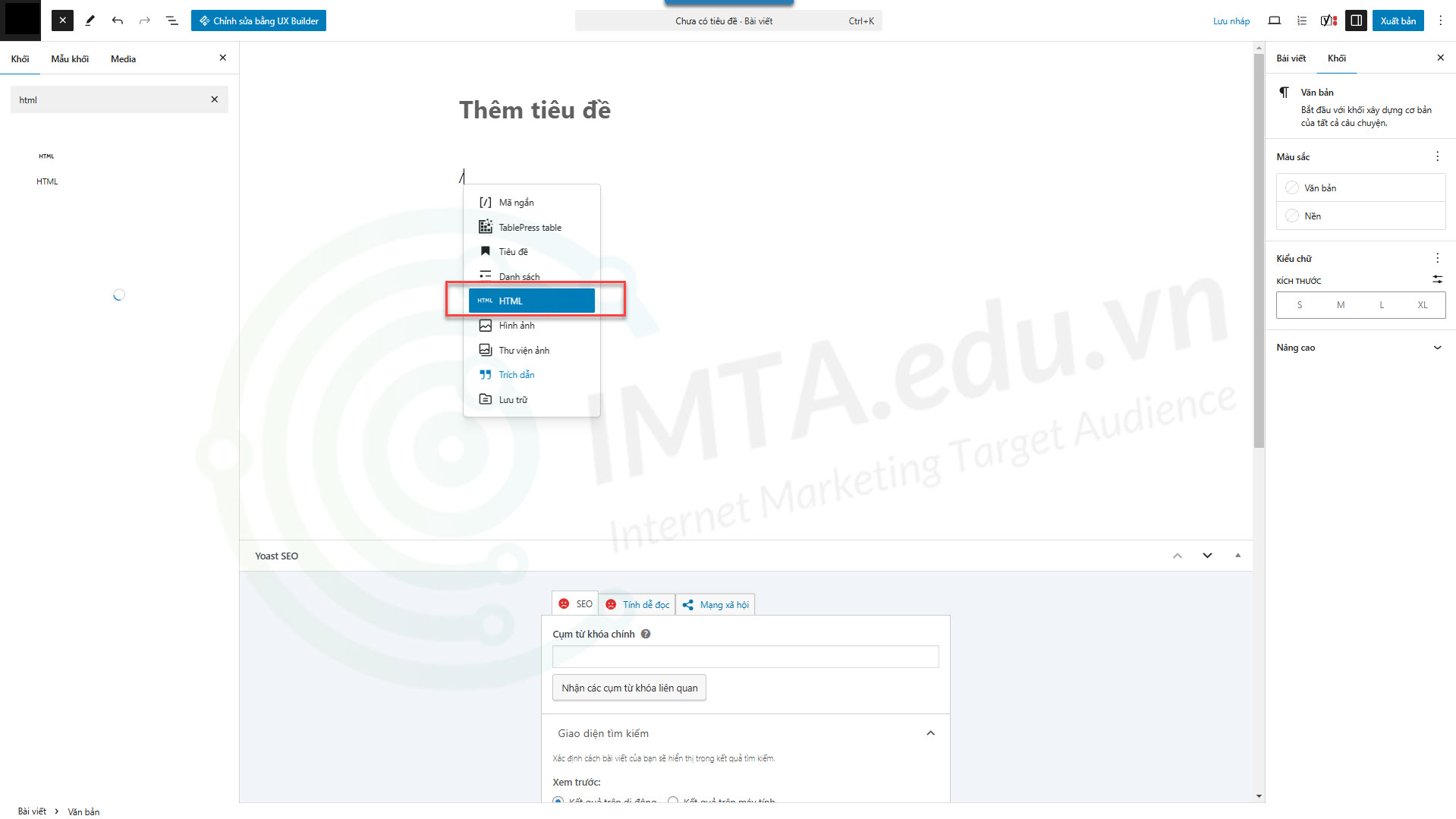Switch to the Khối inserter tab

pyautogui.click(x=20, y=58)
